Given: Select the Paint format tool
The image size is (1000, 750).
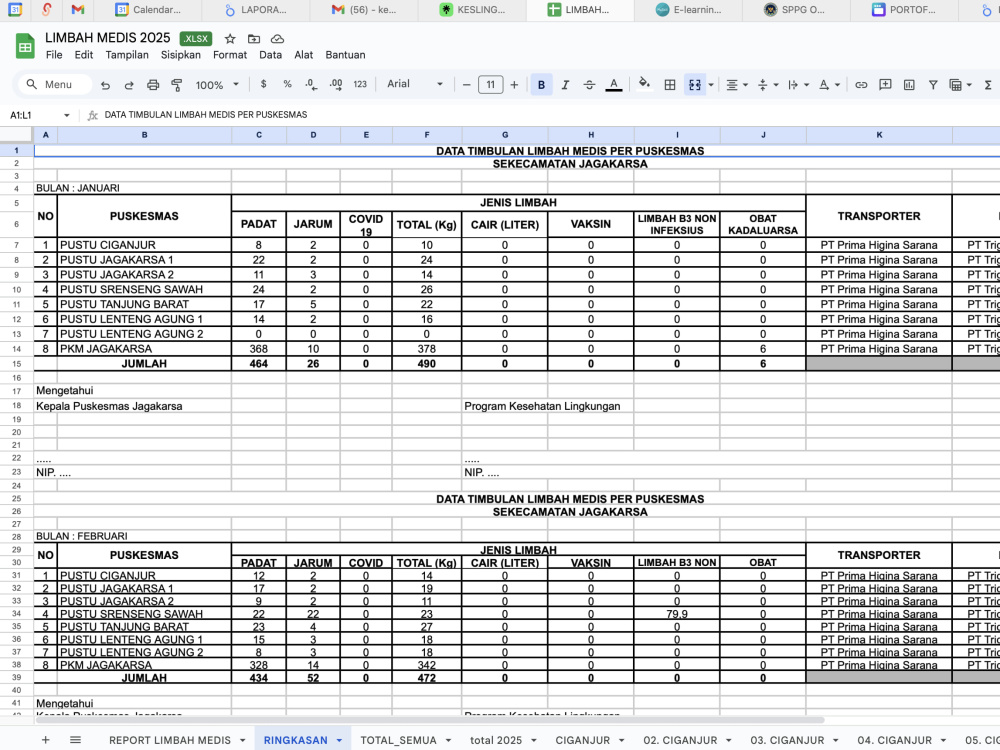Looking at the screenshot, I should (x=177, y=85).
